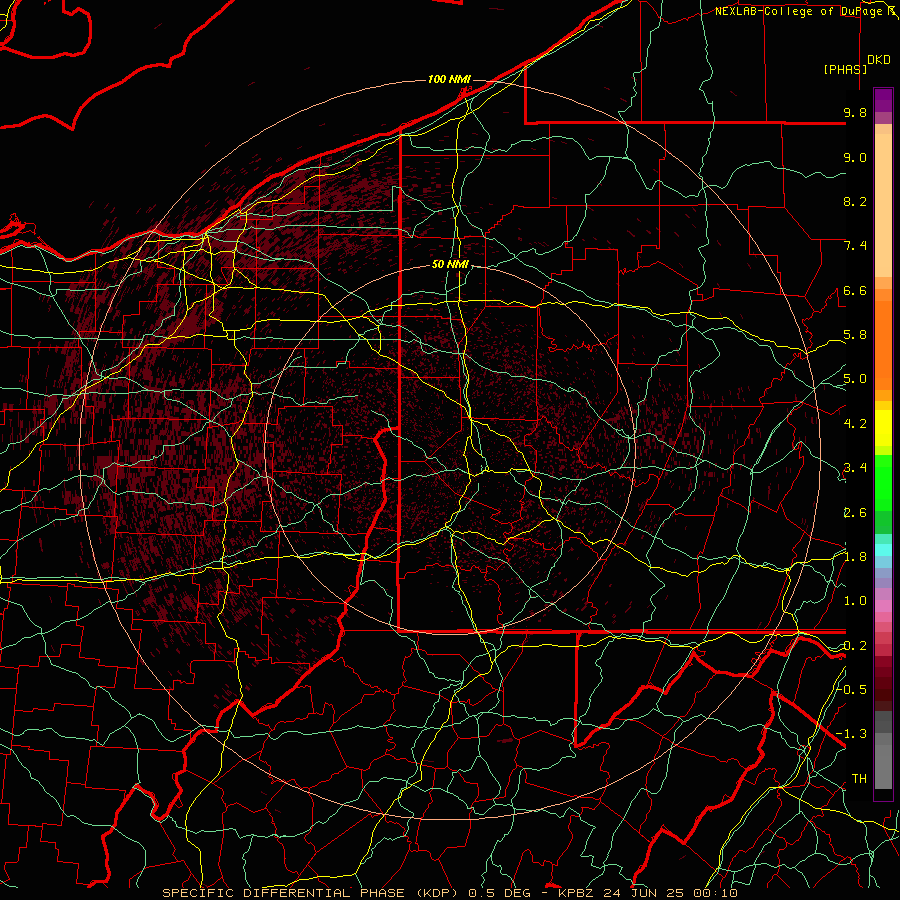The height and width of the screenshot is (900, 900).
Task: Click the bright yellow segment of the color bar
Action: [x=883, y=428]
